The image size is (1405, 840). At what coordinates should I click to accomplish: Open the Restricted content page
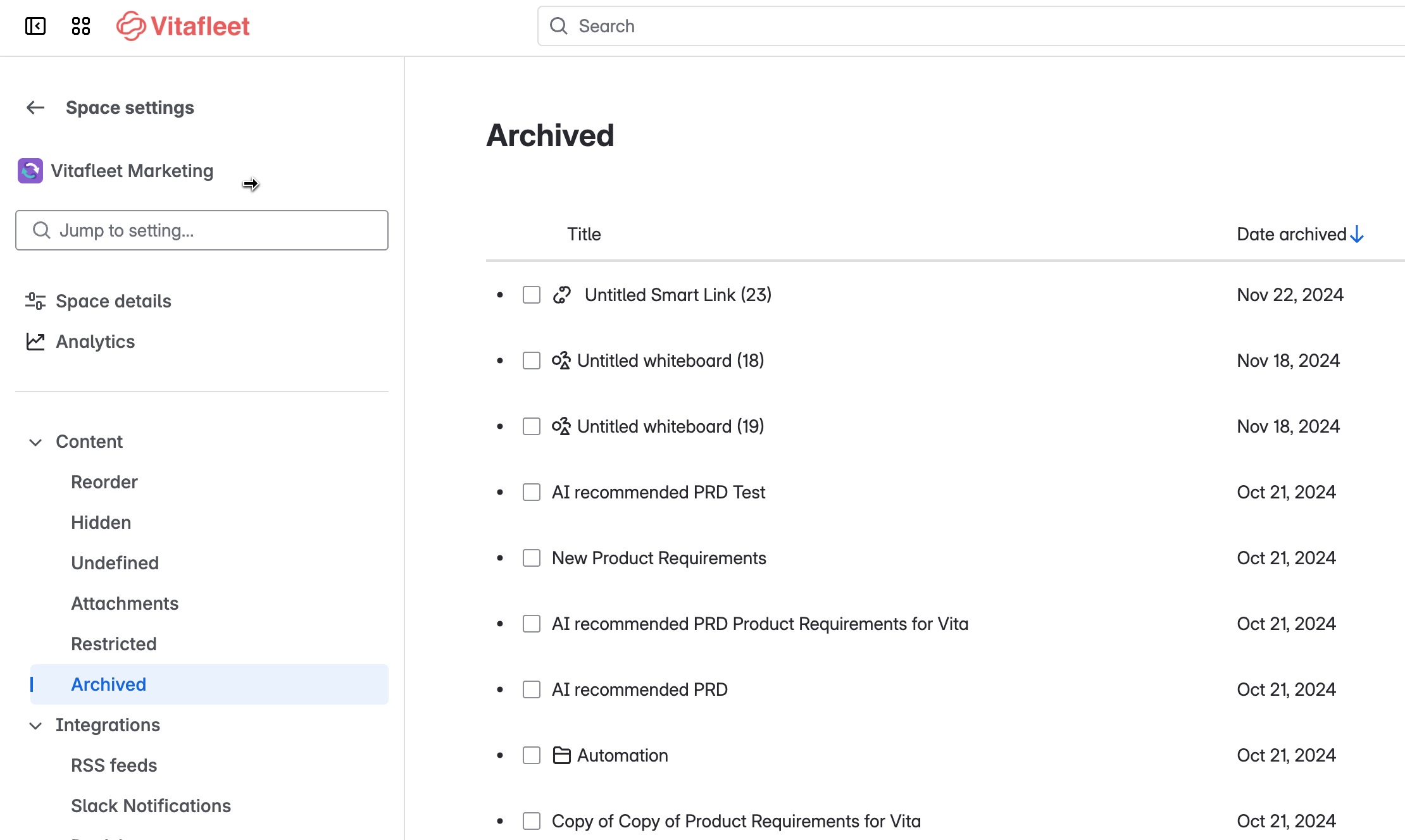(x=114, y=644)
